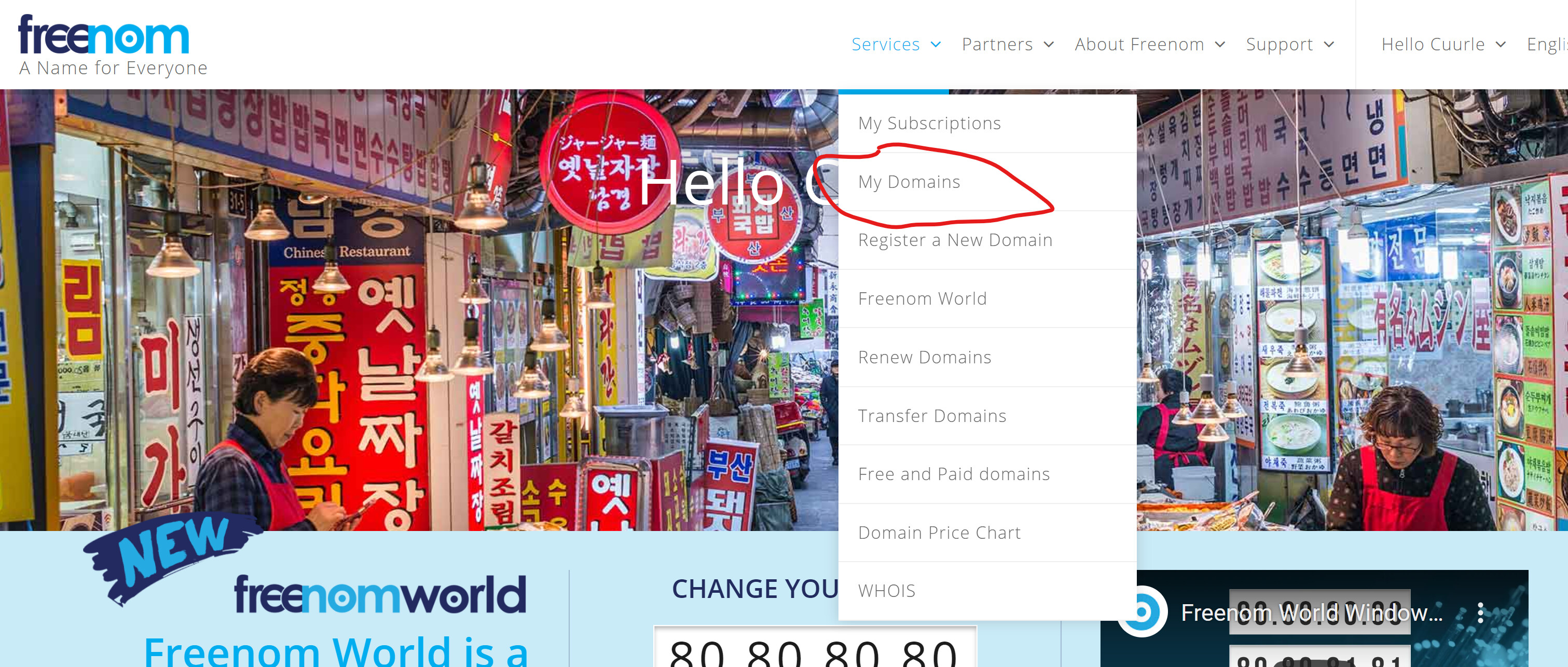Select My Subscriptions from dropdown

pyautogui.click(x=987, y=124)
